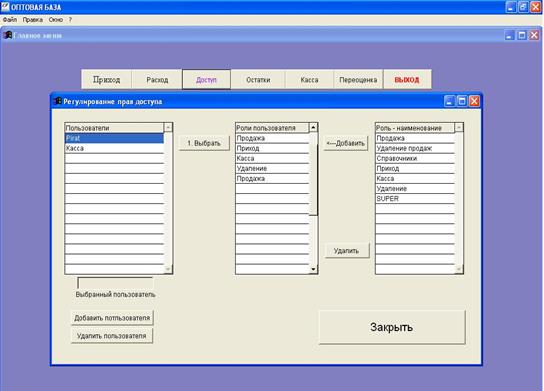Open the Приход section button
544x391 pixels.
[107, 79]
